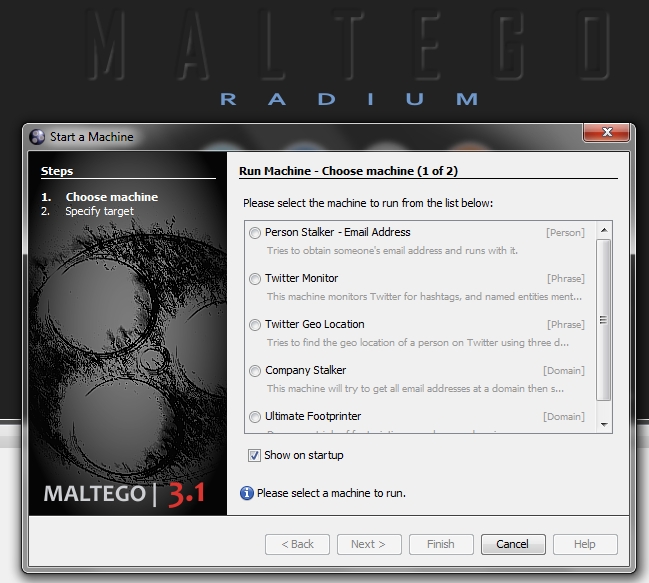Image resolution: width=649 pixels, height=583 pixels.
Task: Click the Next > button
Action: click(368, 544)
